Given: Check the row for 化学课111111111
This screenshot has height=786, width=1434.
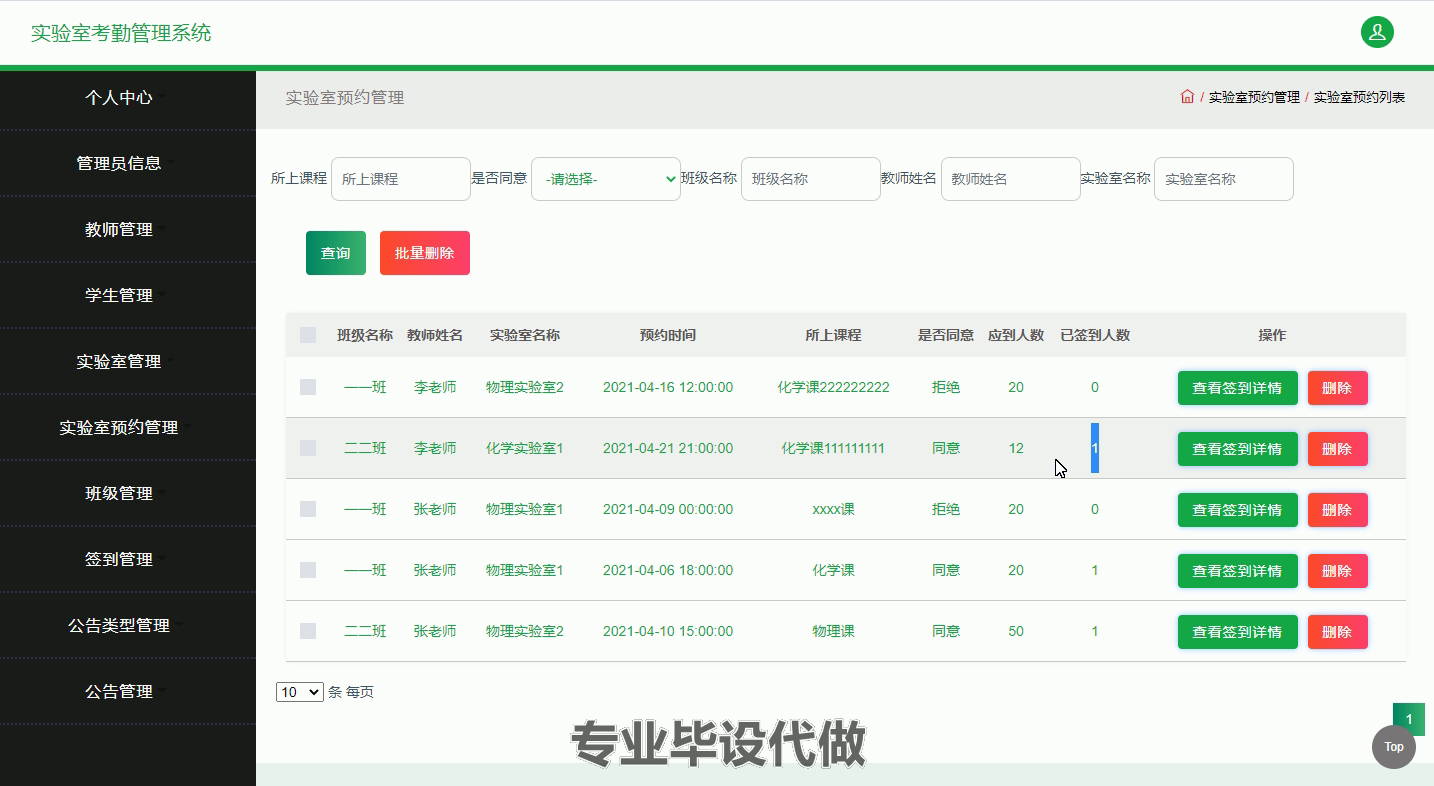Looking at the screenshot, I should tap(308, 448).
